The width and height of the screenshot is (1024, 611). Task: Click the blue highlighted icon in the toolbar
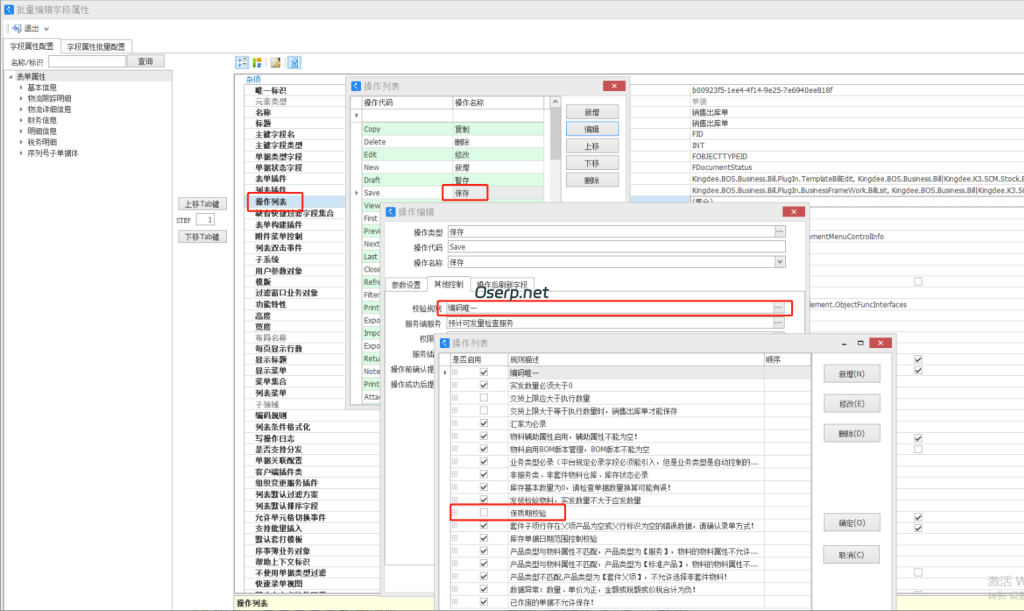tap(293, 63)
